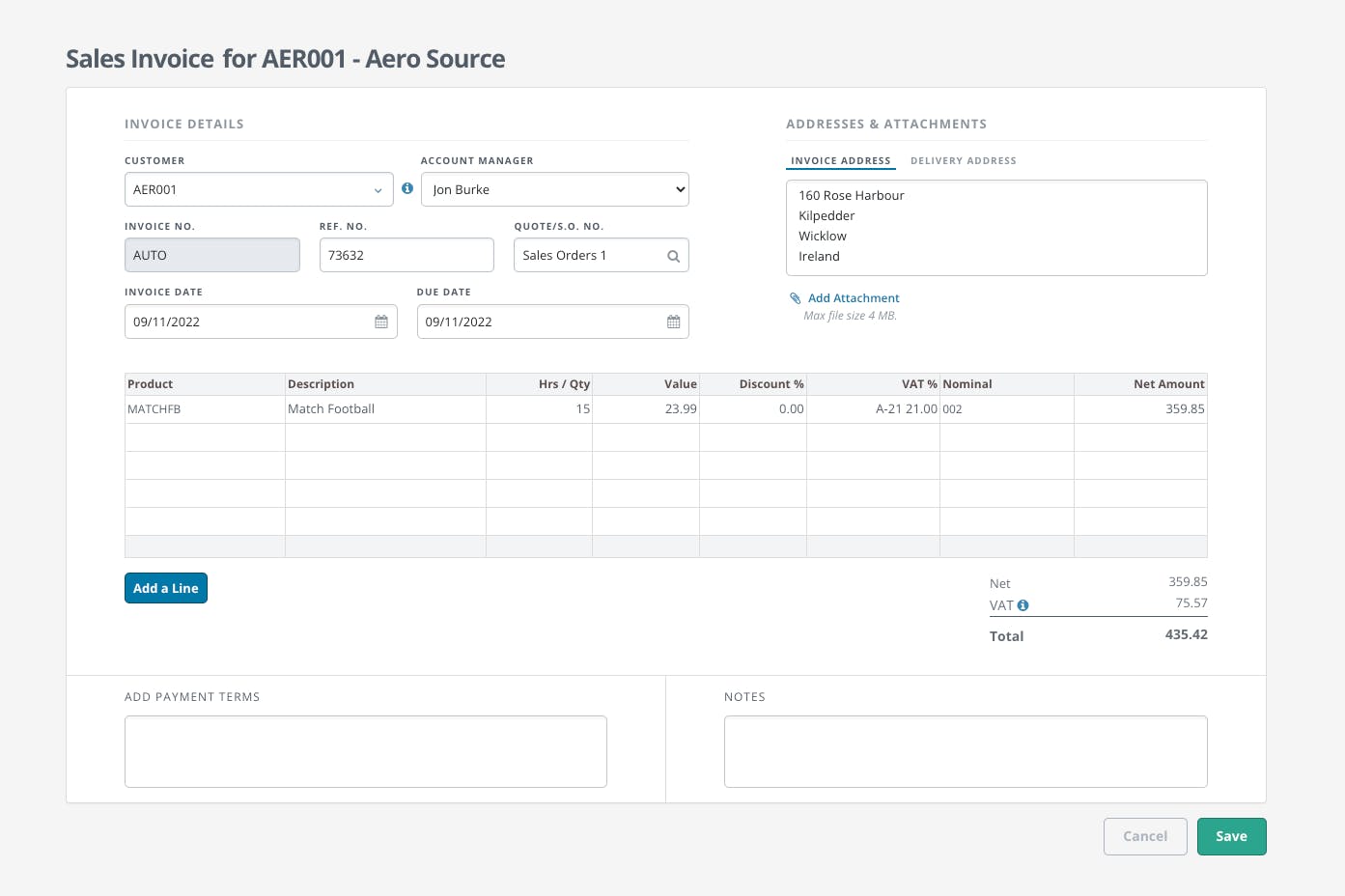Select the nominal cell showing 002
Viewport: 1345px width, 896px height.
pos(1007,409)
